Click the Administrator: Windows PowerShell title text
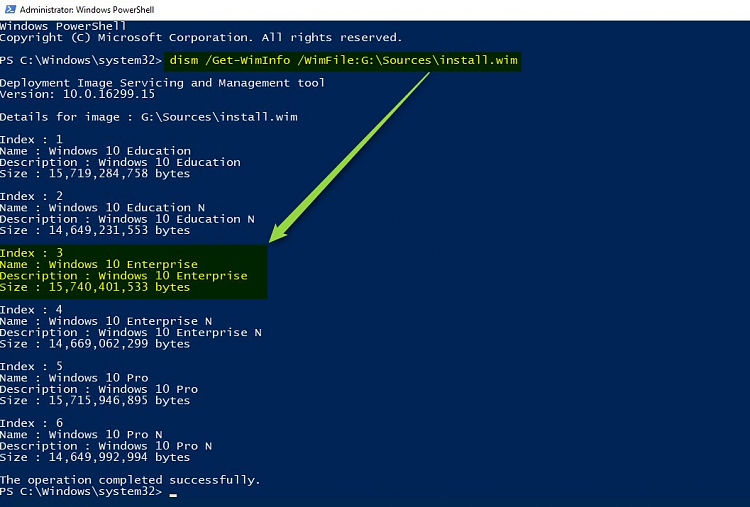Viewport: 750px width, 507px height. pyautogui.click(x=87, y=10)
